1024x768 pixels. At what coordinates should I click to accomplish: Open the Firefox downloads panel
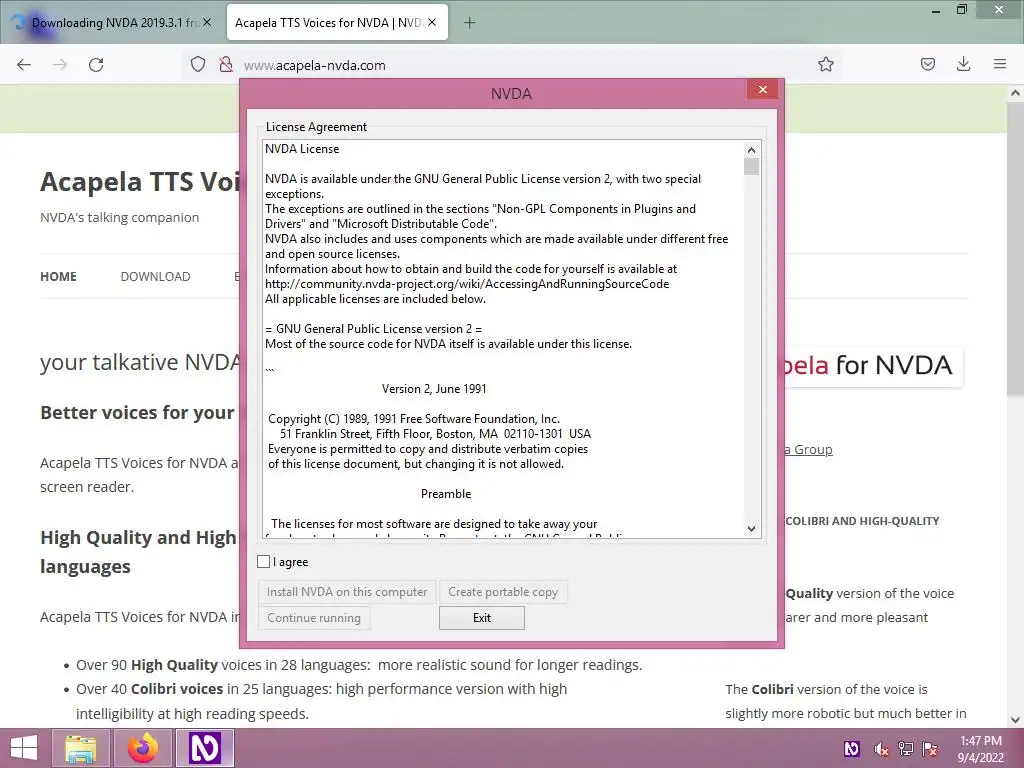pos(963,64)
